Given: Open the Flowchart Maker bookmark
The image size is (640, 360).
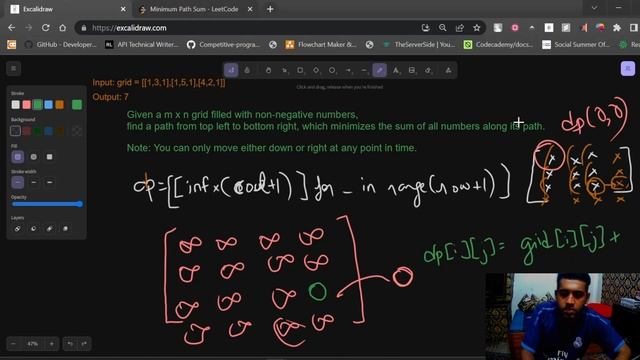Looking at the screenshot, I should (x=321, y=44).
